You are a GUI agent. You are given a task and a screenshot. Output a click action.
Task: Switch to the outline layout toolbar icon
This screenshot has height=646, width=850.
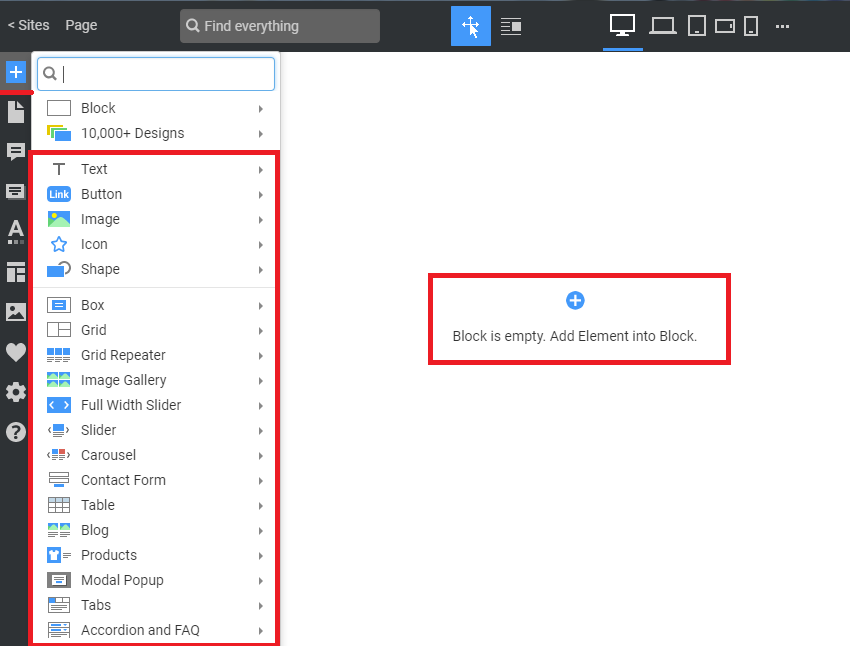tap(511, 26)
